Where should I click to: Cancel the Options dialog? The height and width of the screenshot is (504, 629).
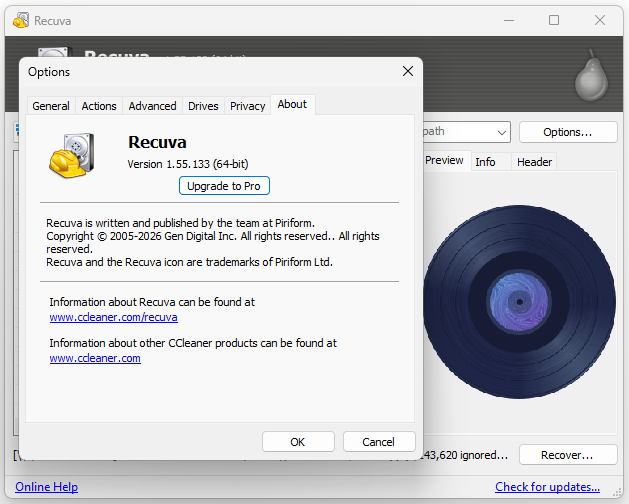click(x=378, y=442)
